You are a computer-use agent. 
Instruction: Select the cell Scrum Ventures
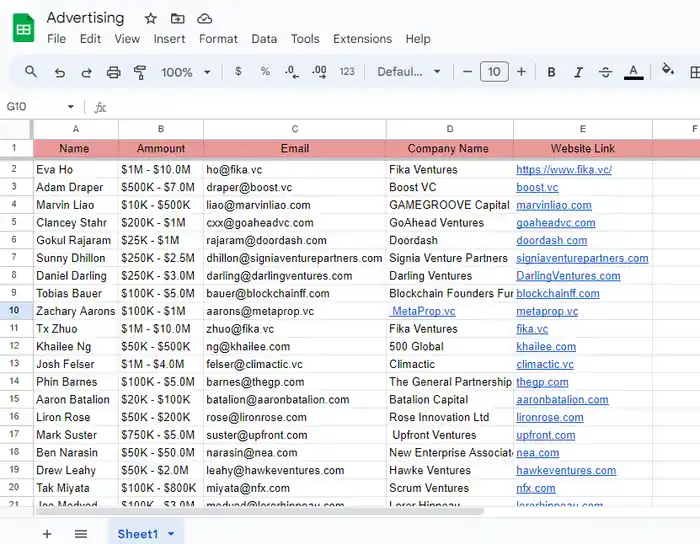click(450, 488)
